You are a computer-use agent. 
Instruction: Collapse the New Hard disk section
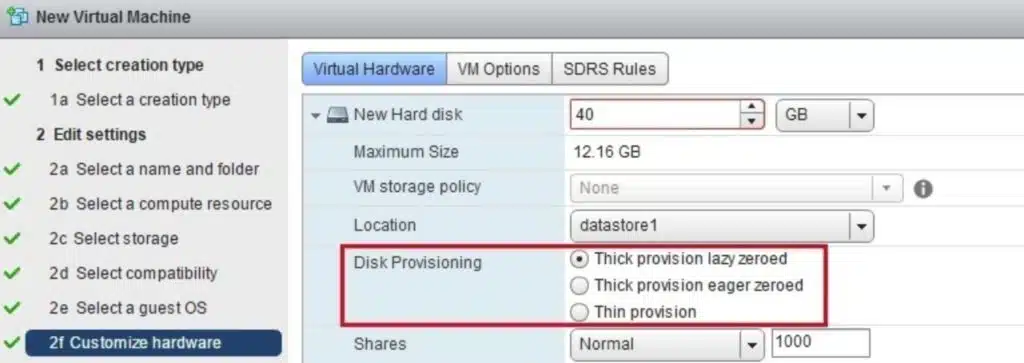pyautogui.click(x=316, y=116)
